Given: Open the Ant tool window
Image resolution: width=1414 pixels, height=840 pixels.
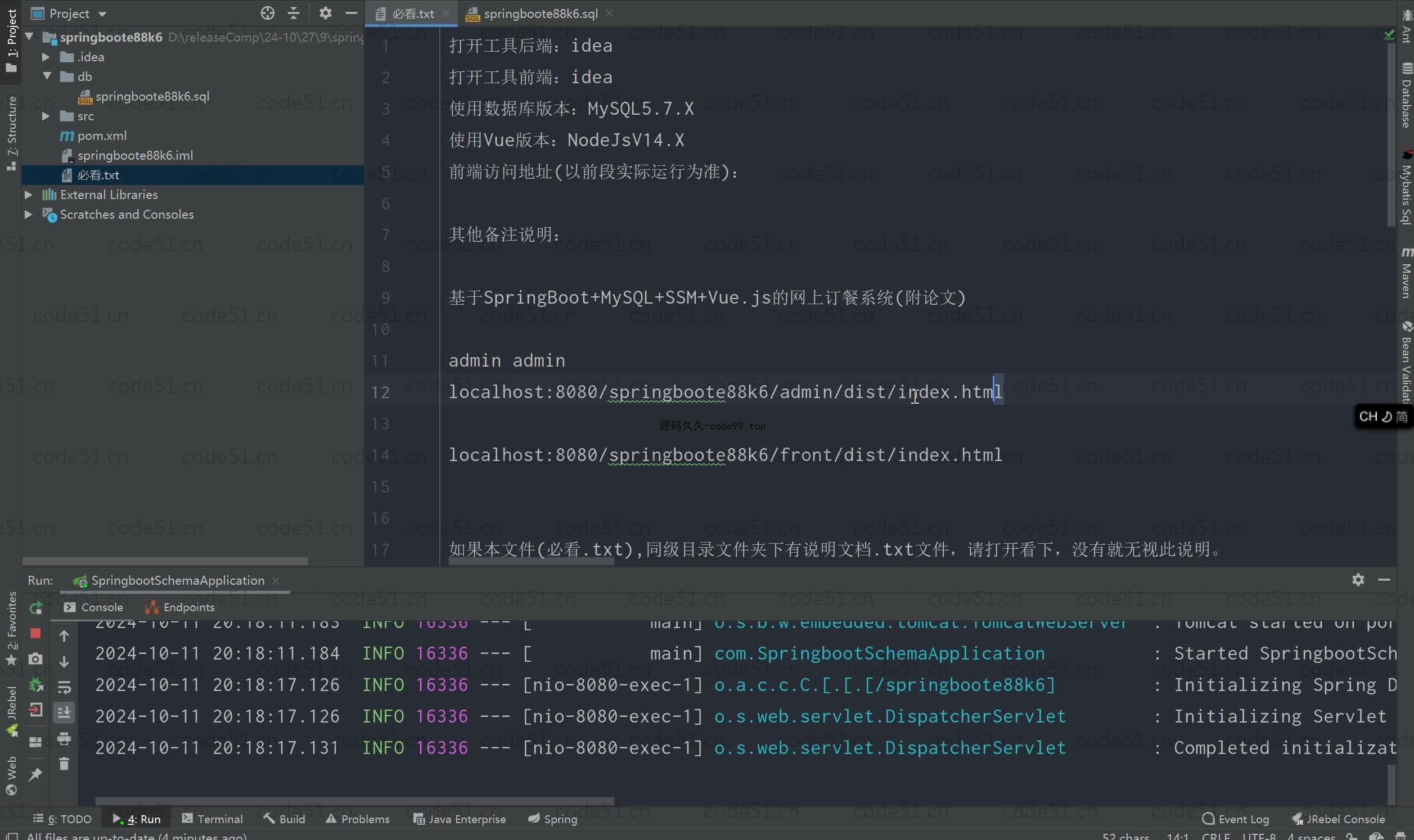Looking at the screenshot, I should tap(1407, 26).
